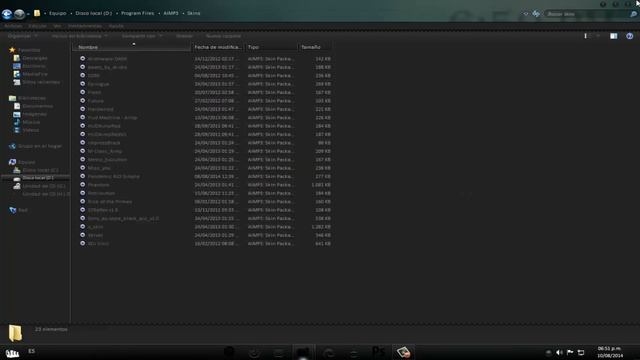Sort files by the Nombre column header
640x360 pixels.
[x=132, y=47]
